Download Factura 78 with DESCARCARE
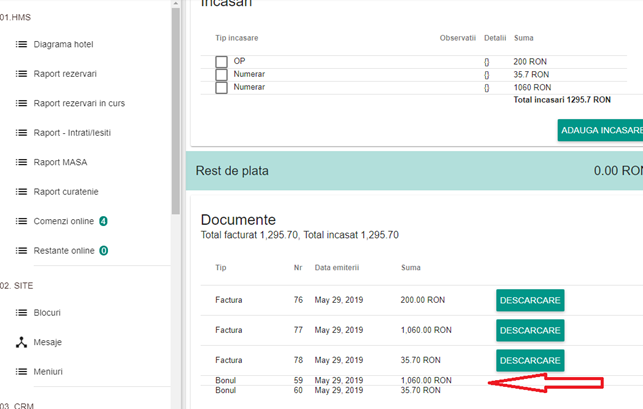Image resolution: width=643 pixels, height=409 pixels. 530,360
